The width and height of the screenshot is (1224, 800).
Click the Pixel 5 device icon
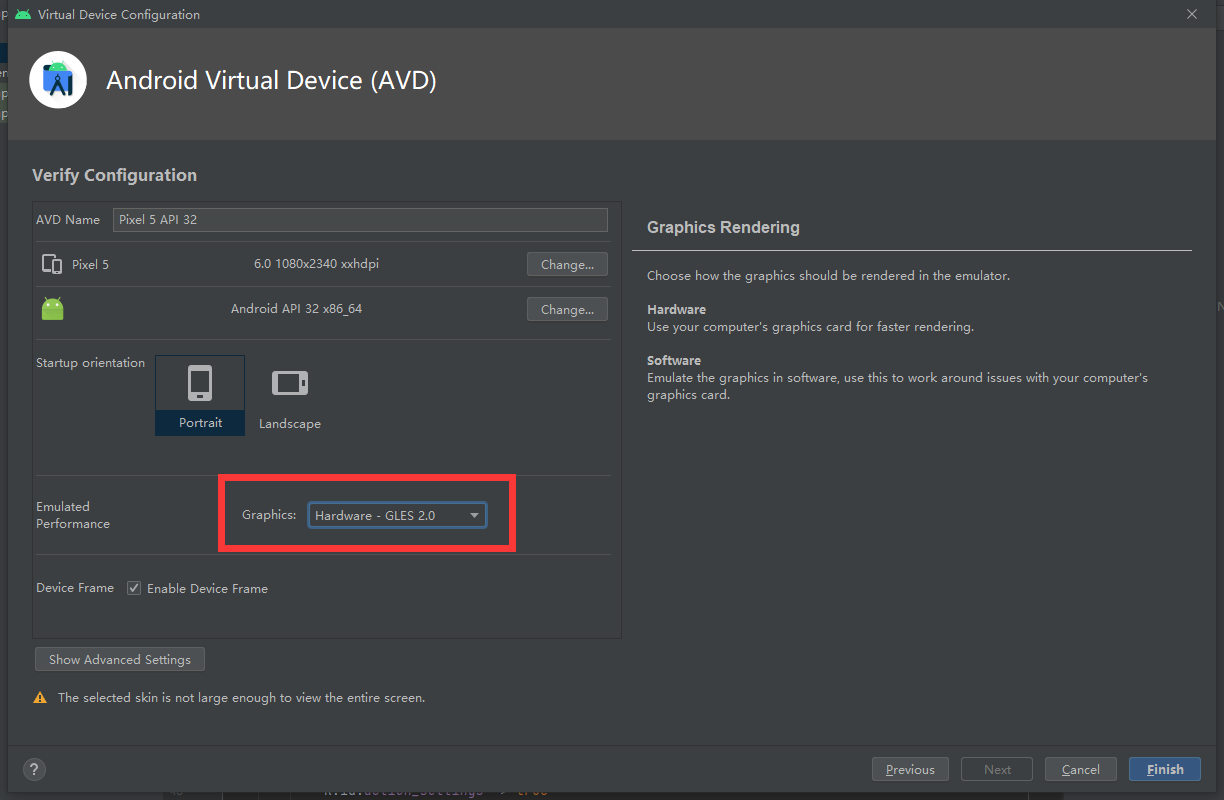52,265
